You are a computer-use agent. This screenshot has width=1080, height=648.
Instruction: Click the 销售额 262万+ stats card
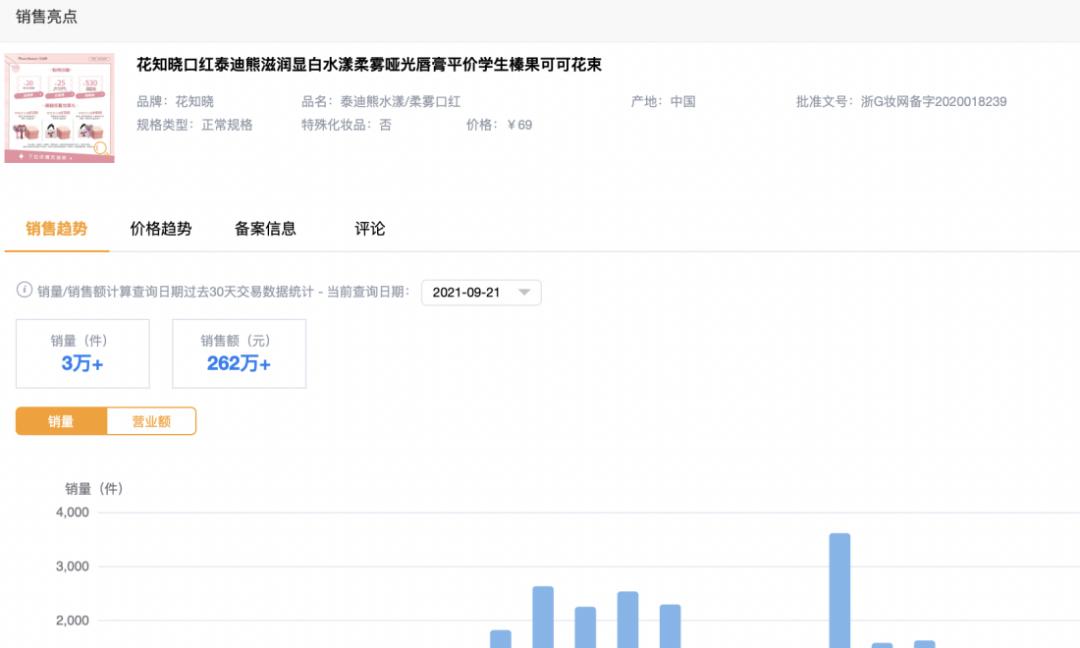[239, 352]
